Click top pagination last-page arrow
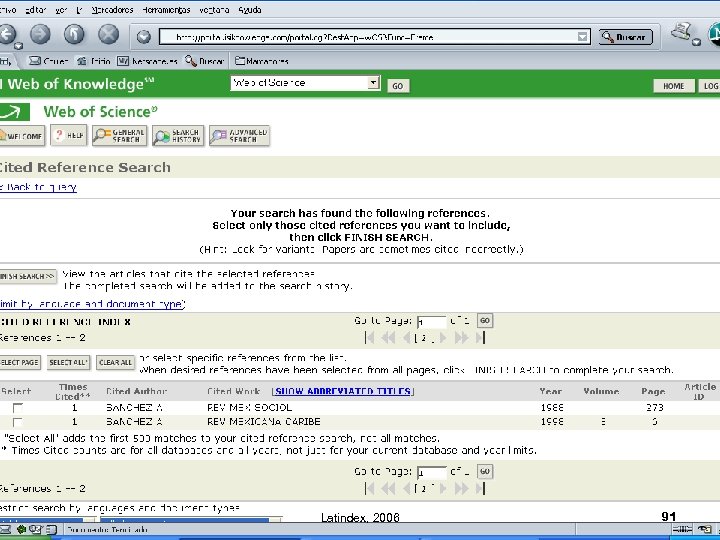Image resolution: width=720 pixels, height=540 pixels. point(480,338)
